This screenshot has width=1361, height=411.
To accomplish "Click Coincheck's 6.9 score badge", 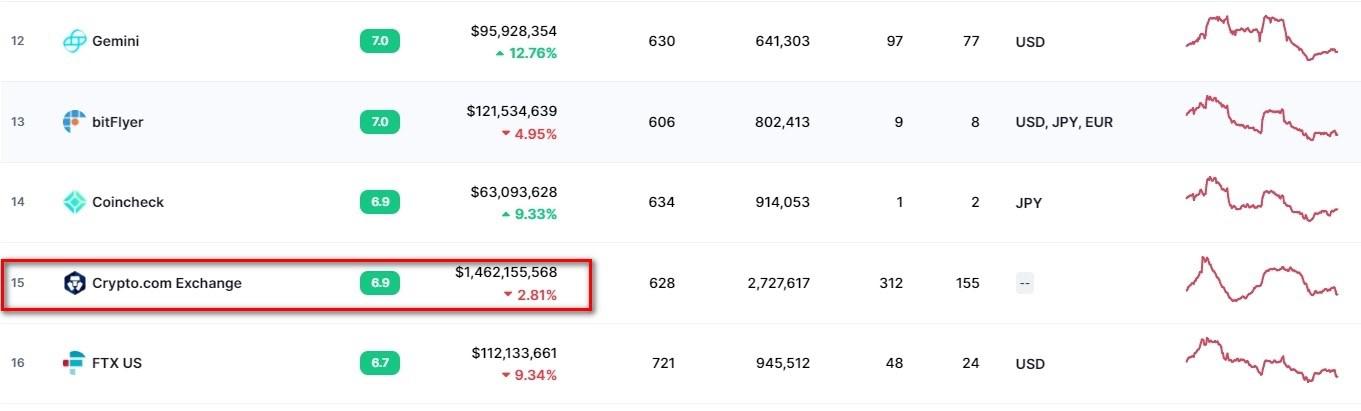I will (x=380, y=202).
